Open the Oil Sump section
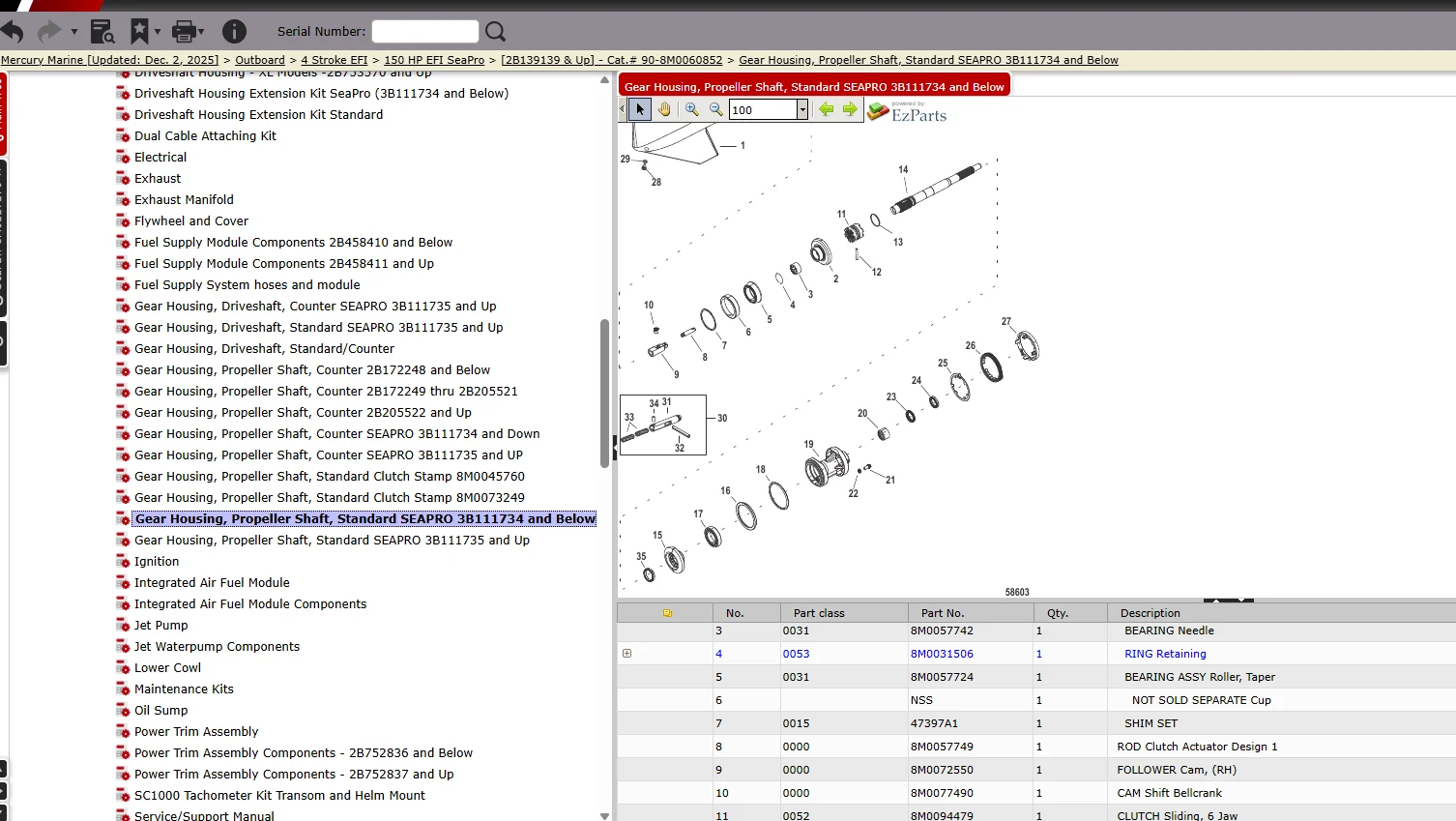The height and width of the screenshot is (821, 1456). coord(160,710)
